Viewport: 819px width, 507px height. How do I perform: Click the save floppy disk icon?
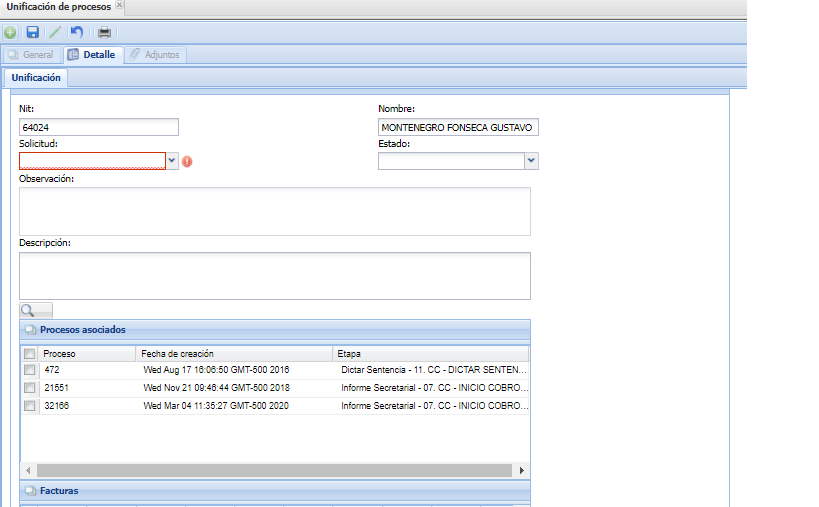coord(32,32)
